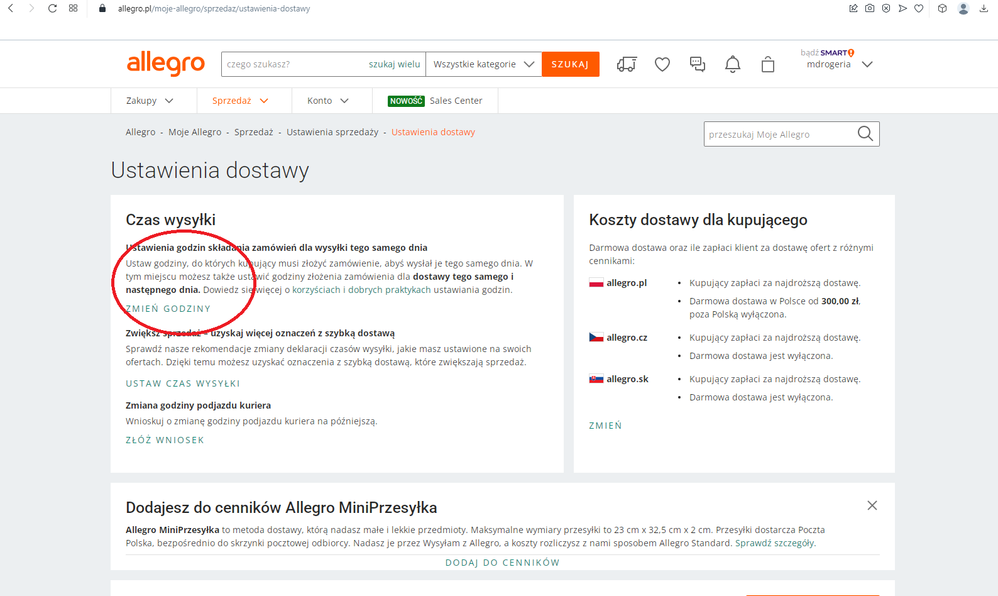998x596 pixels.
Task: Click the Ustawienia dostawy page title
Action: 210,171
